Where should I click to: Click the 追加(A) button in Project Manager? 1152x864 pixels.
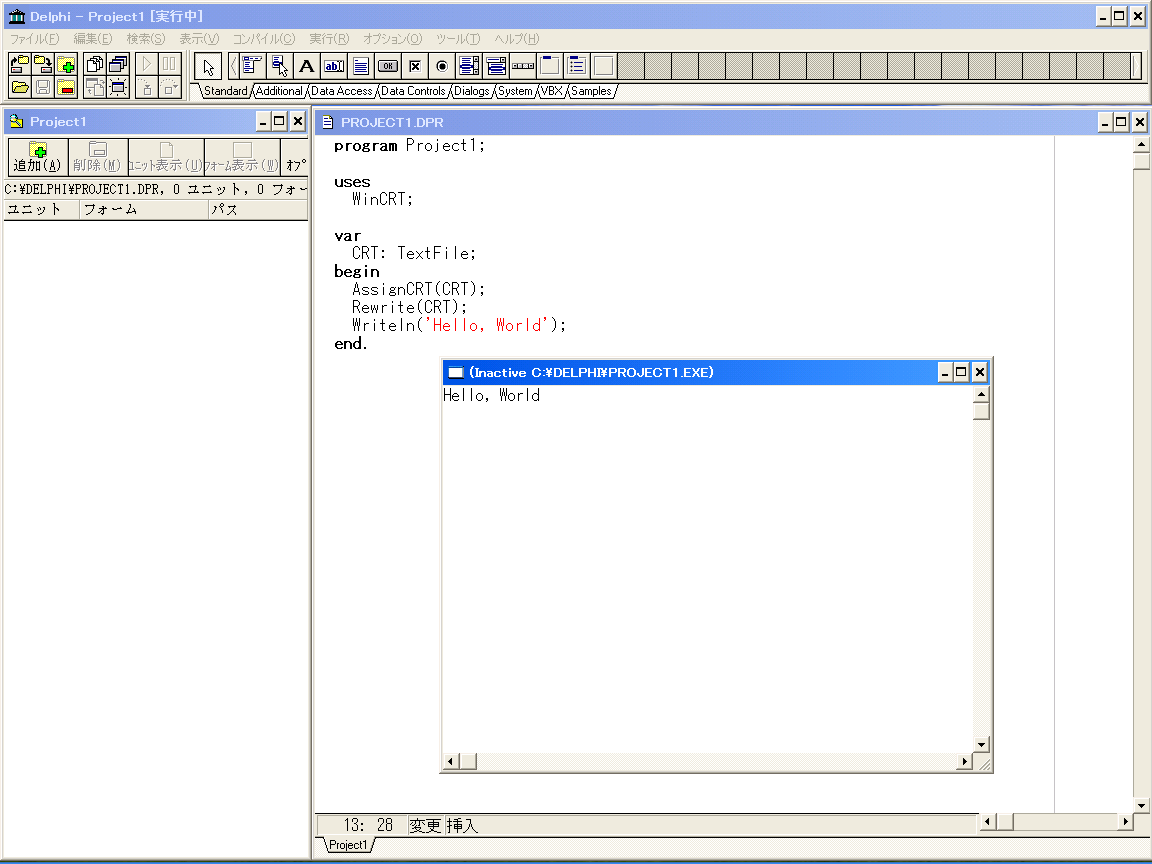[x=37, y=157]
